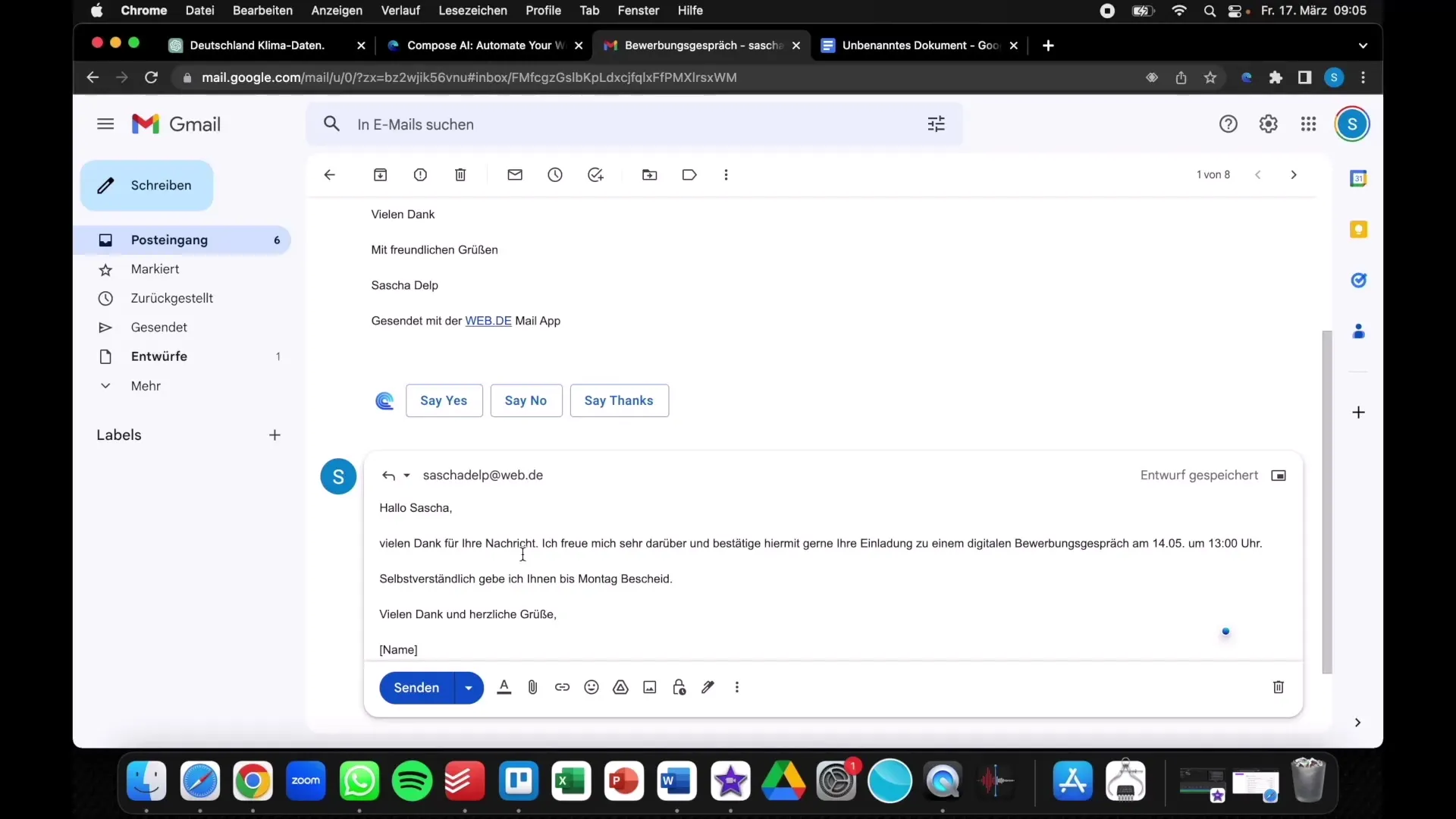This screenshot has width=1456, height=819.
Task: Open formatting options in reply
Action: tap(504, 688)
